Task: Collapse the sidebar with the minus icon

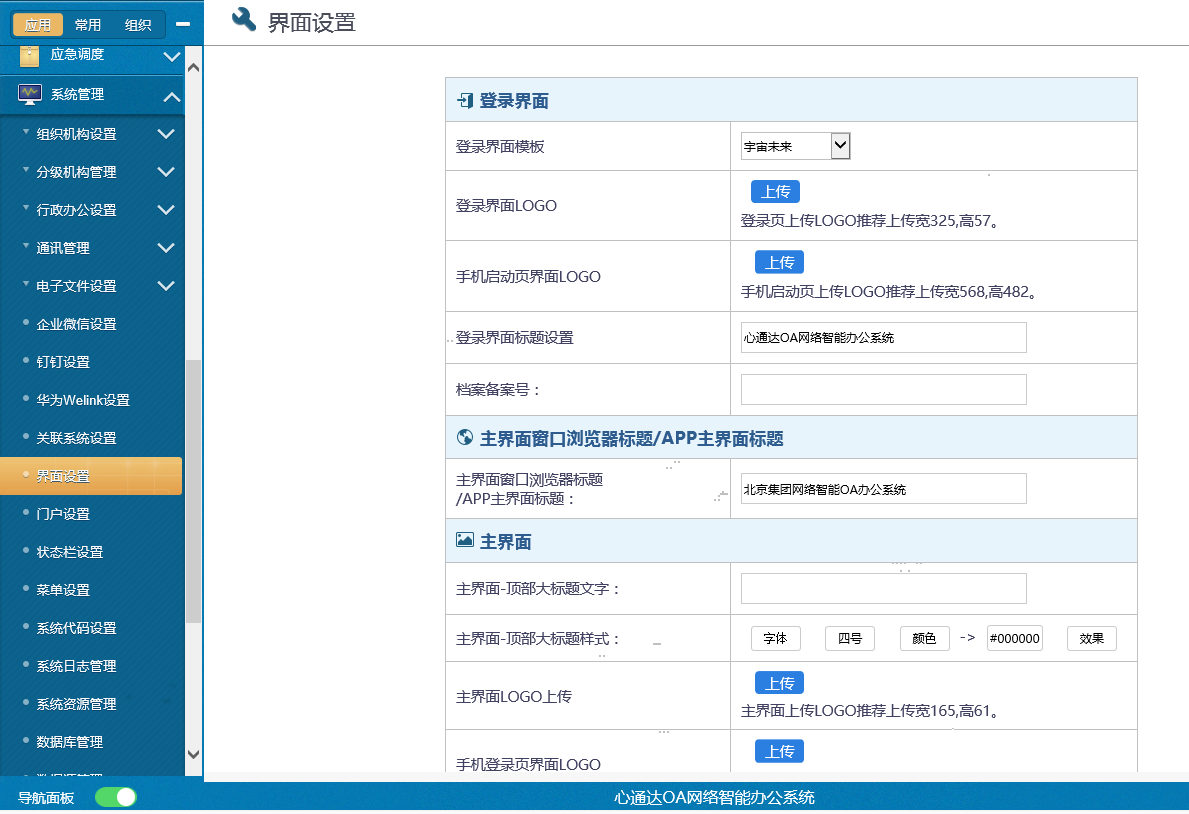Action: [x=183, y=24]
